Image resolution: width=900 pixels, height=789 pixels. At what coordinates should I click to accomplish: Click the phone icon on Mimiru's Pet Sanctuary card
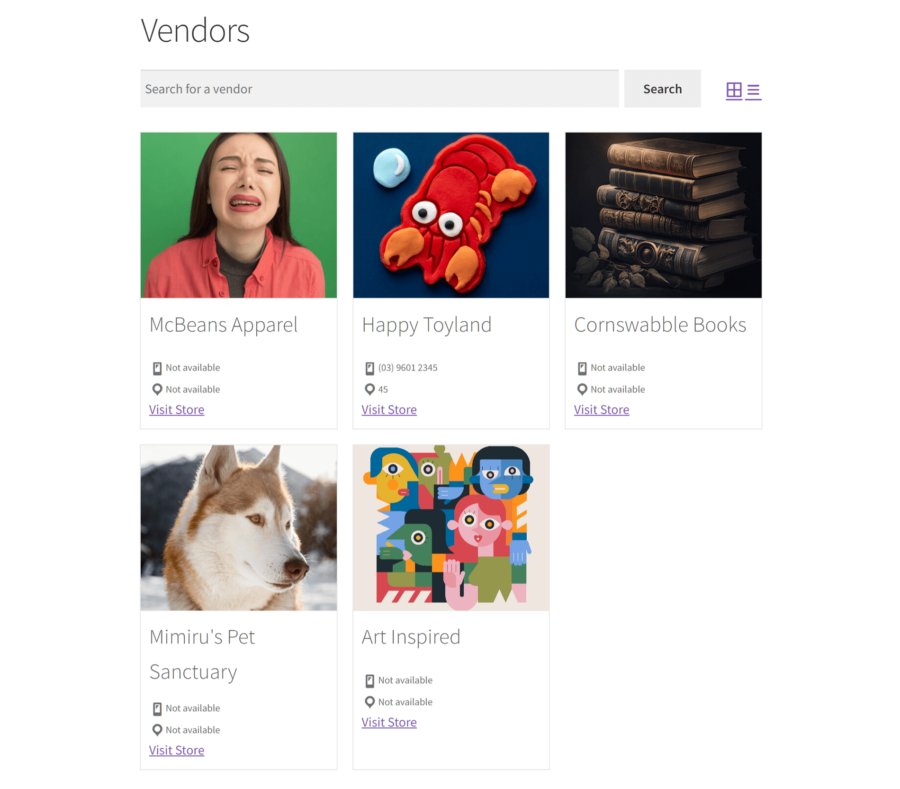coord(156,707)
